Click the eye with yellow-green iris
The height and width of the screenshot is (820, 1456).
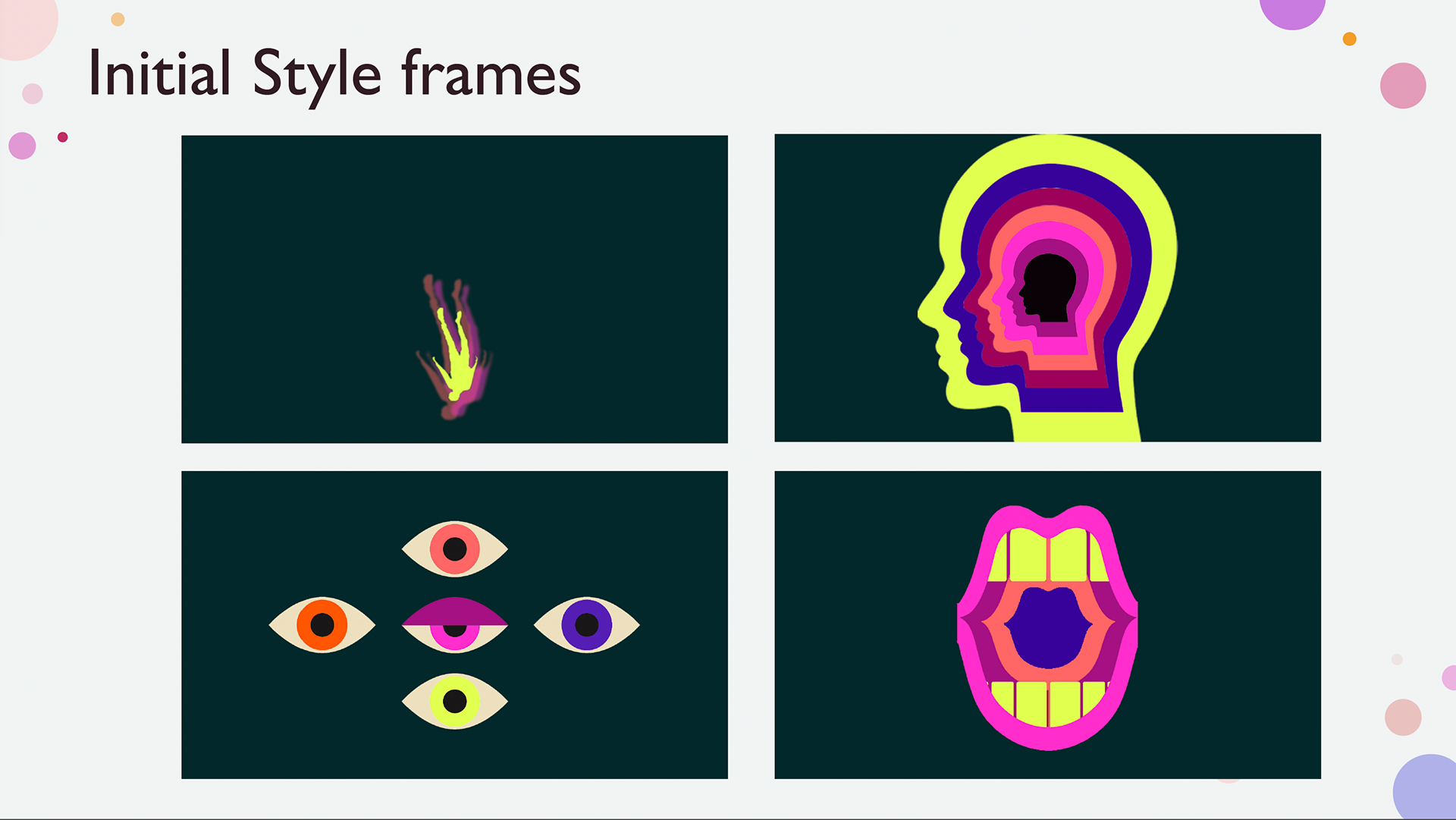[x=454, y=701]
